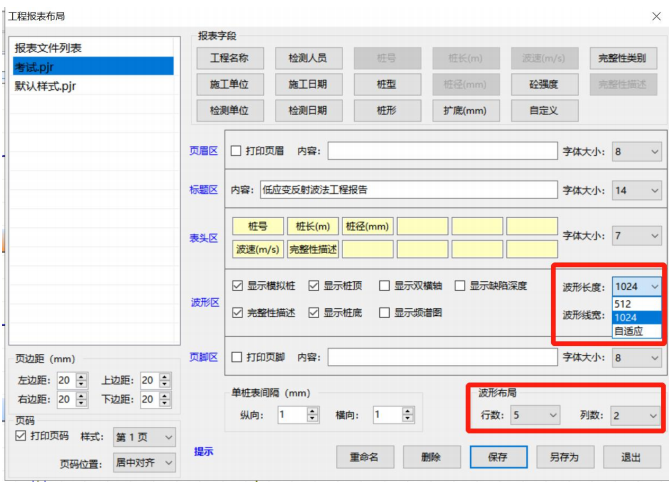Choose 自适应 from the waveform length list

pyautogui.click(x=630, y=331)
